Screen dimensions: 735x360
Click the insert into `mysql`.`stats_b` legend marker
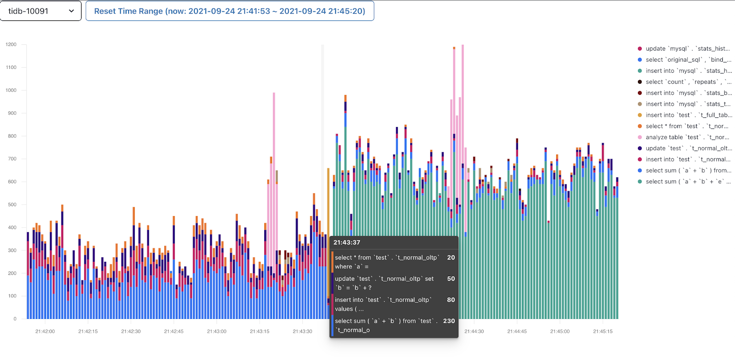click(639, 93)
